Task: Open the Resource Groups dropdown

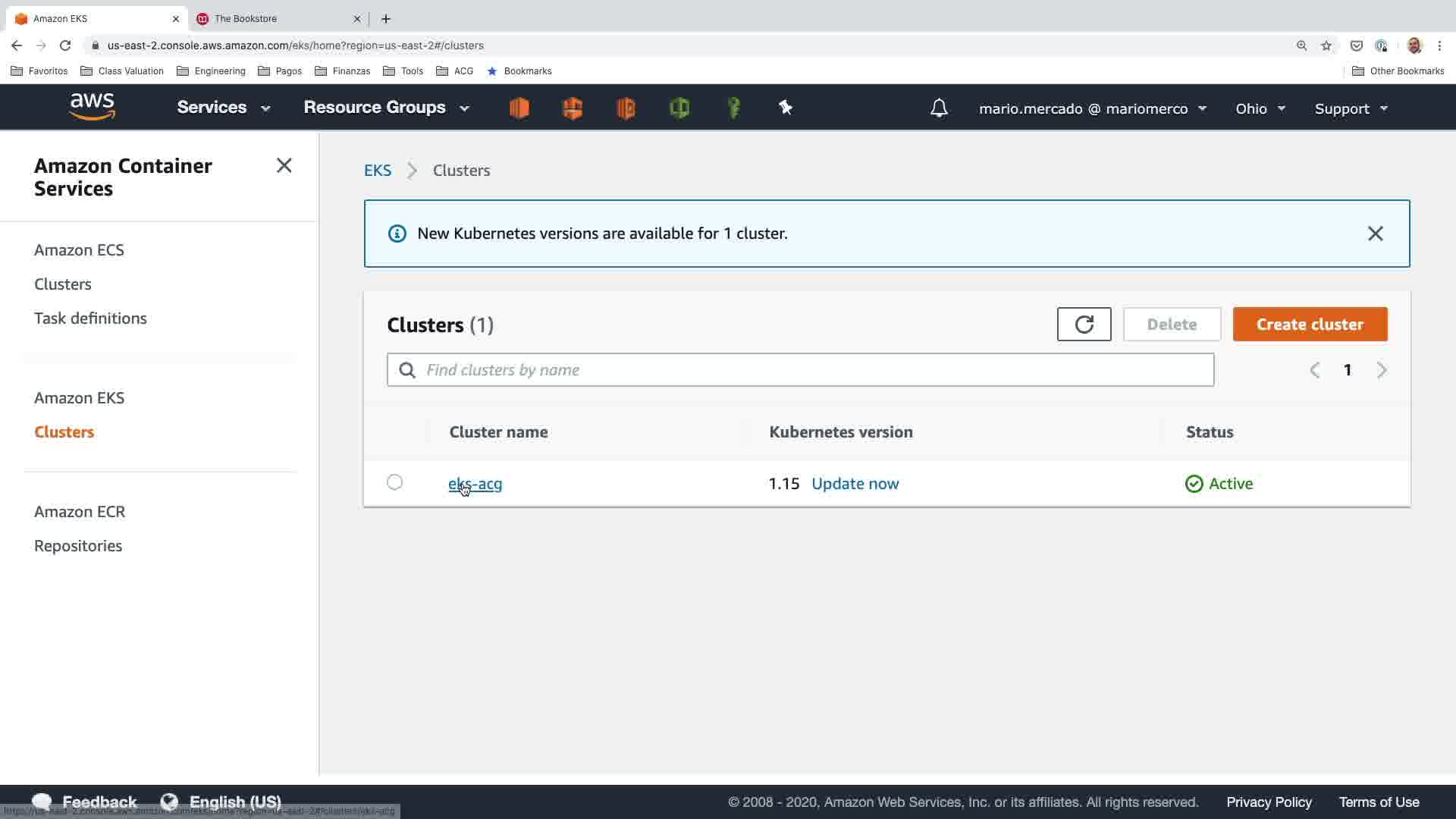Action: coord(386,108)
